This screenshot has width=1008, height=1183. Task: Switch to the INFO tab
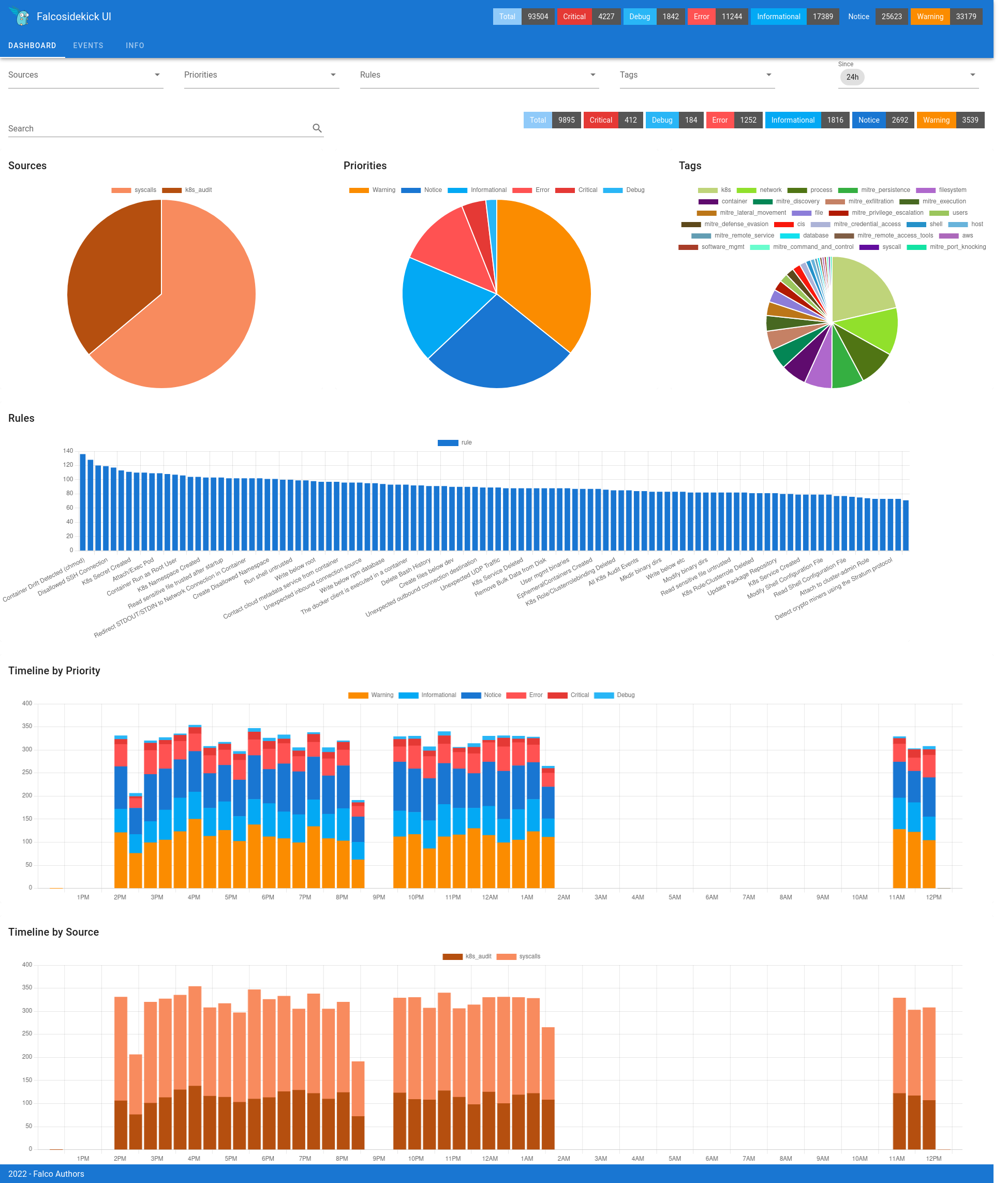point(135,45)
